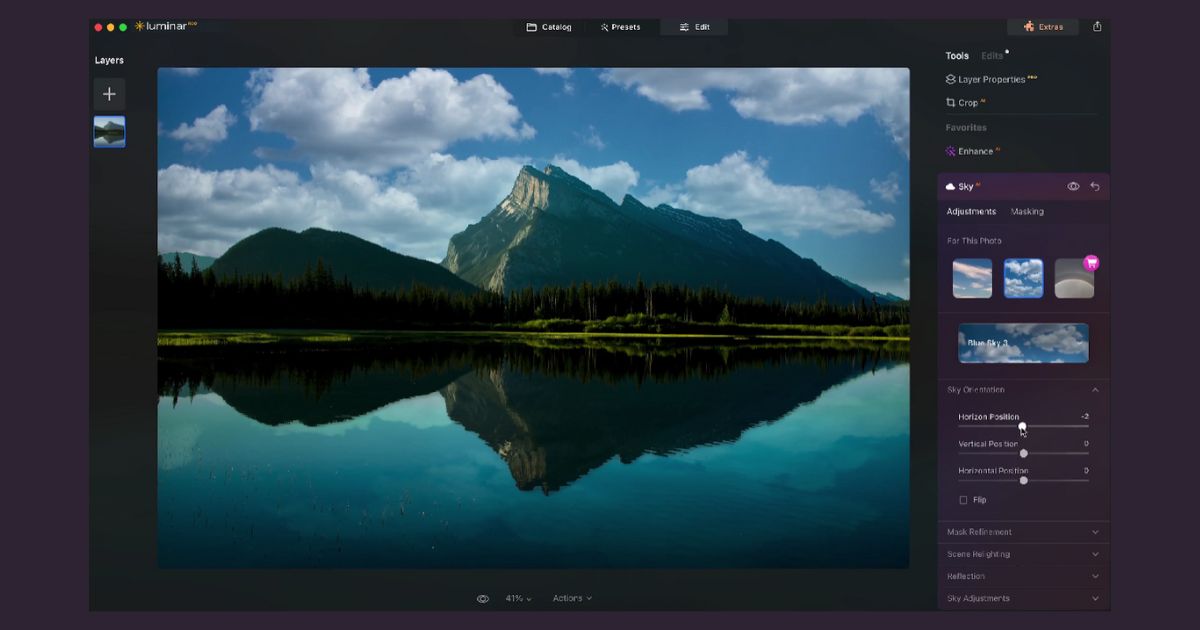Choose the selected blue sky thumbnail
The width and height of the screenshot is (1200, 630).
click(1023, 278)
